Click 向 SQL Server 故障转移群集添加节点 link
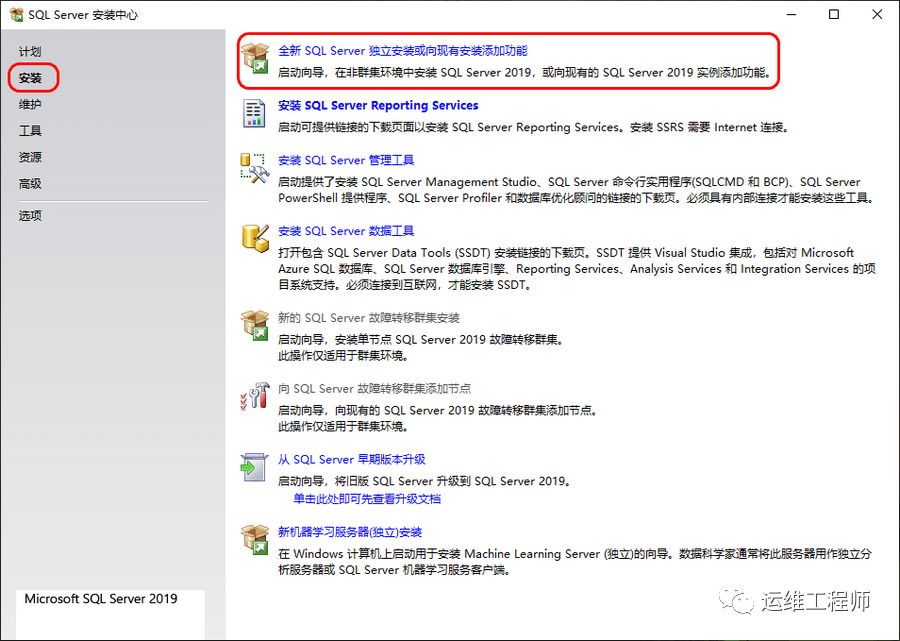The width and height of the screenshot is (900, 641). tap(374, 389)
